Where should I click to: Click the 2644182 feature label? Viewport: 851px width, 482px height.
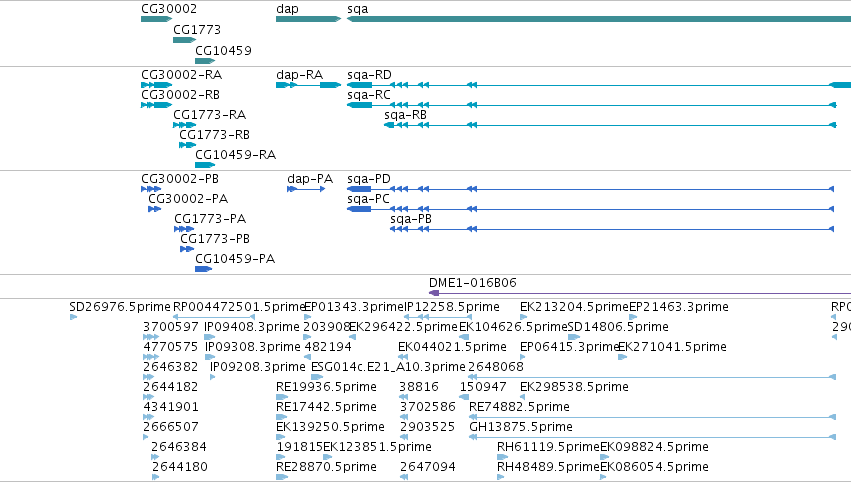pyautogui.click(x=170, y=387)
